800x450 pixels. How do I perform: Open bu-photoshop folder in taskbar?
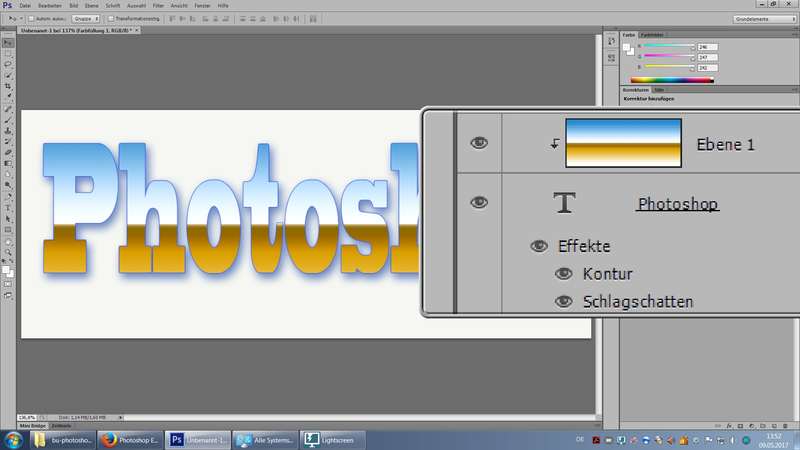tap(63, 440)
